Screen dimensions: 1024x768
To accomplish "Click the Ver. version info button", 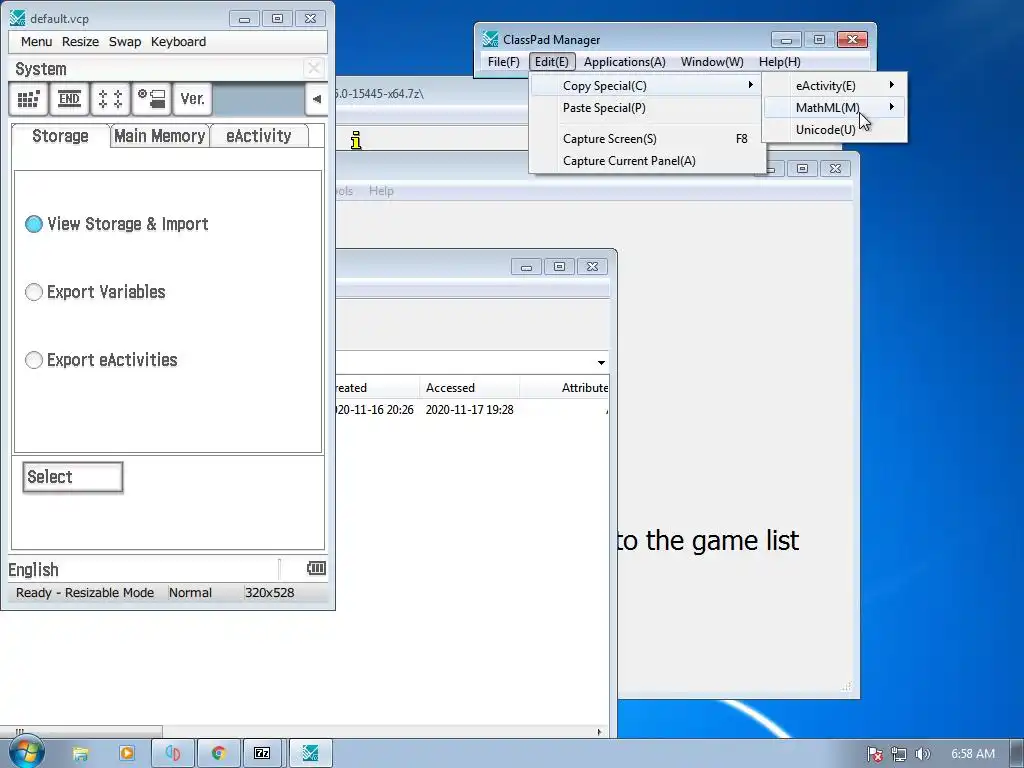I will [193, 99].
